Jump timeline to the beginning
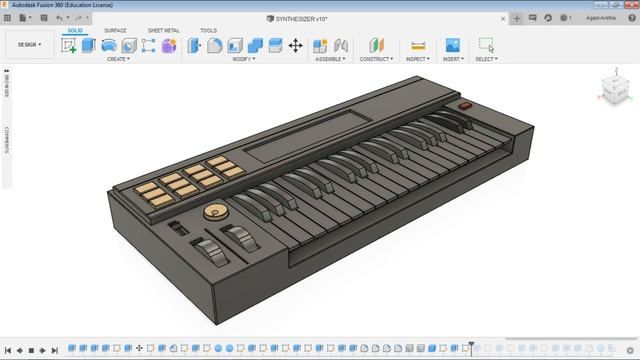The height and width of the screenshot is (360, 640). (x=8, y=351)
